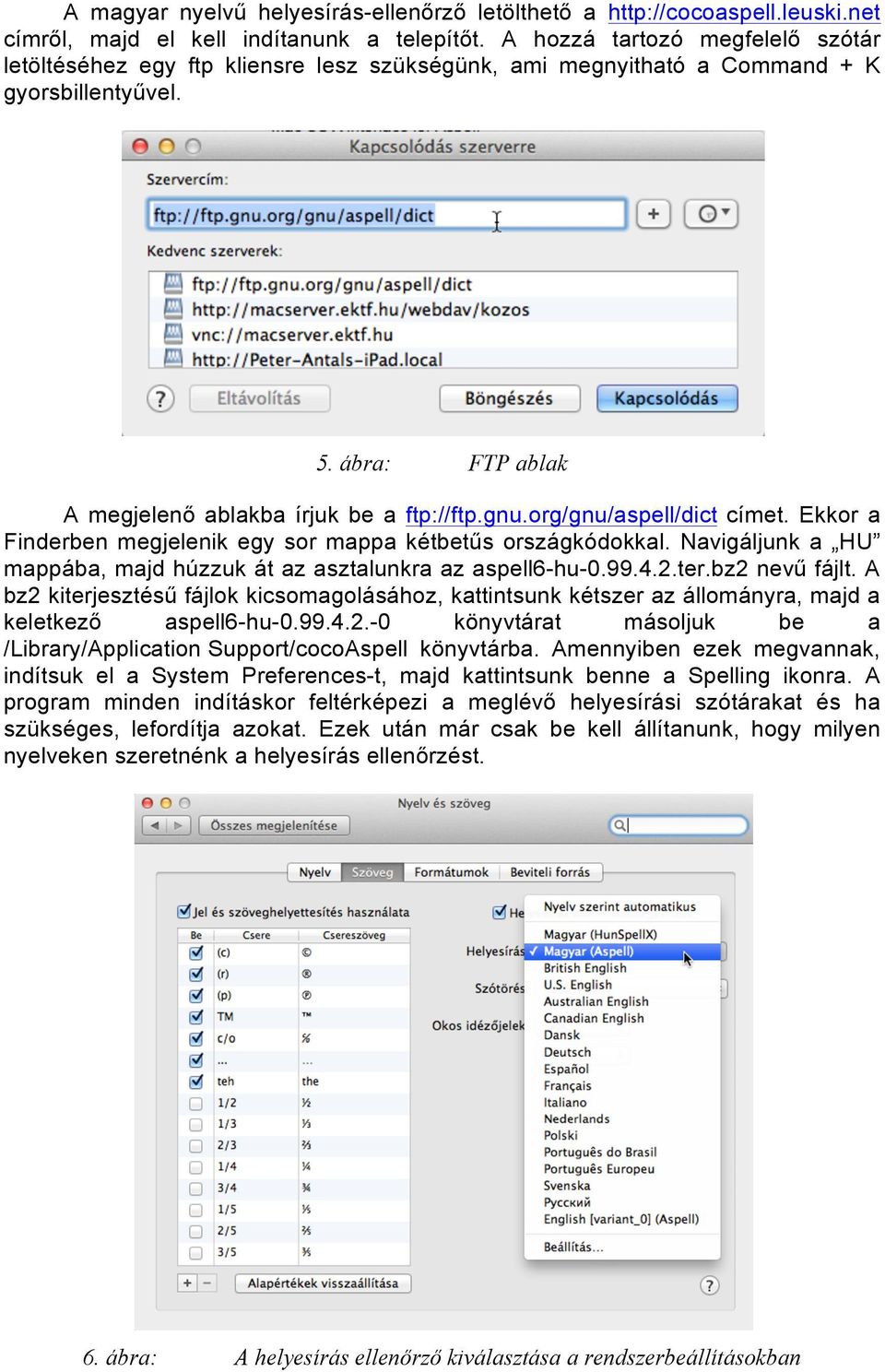The image size is (885, 1372).
Task: Enable the 2/3 substitution checkbox
Action: pos(195,1145)
